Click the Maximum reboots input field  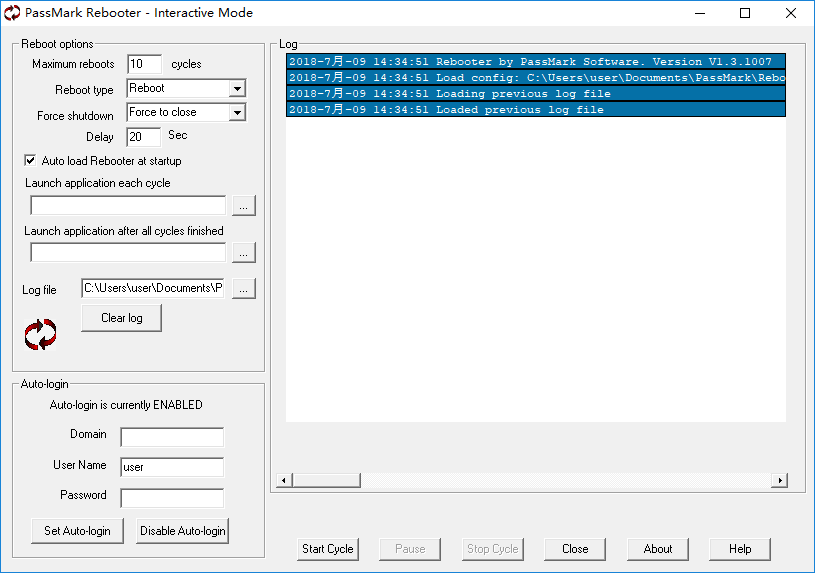pyautogui.click(x=144, y=65)
